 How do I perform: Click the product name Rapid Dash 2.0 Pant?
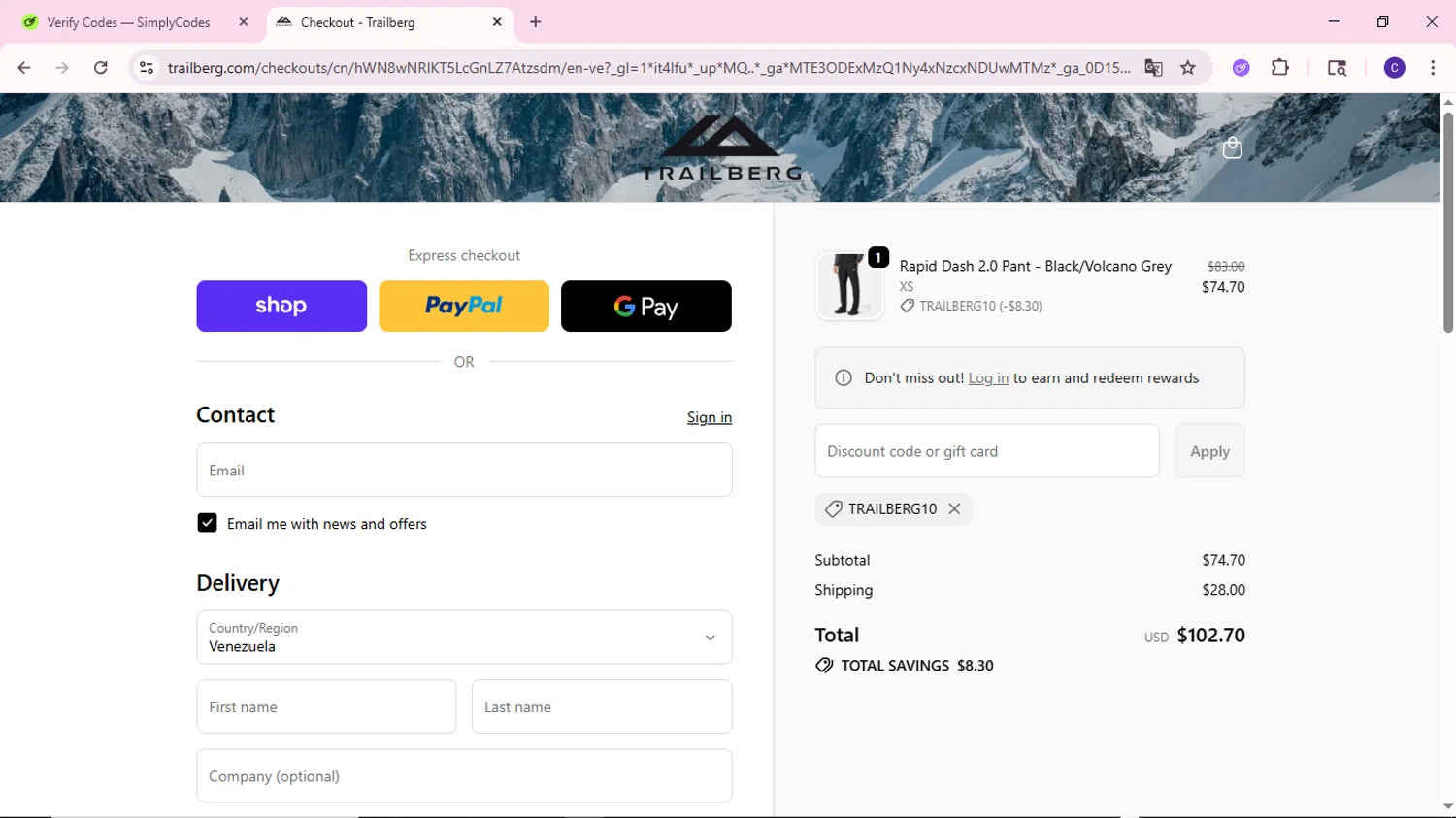pyautogui.click(x=1036, y=266)
